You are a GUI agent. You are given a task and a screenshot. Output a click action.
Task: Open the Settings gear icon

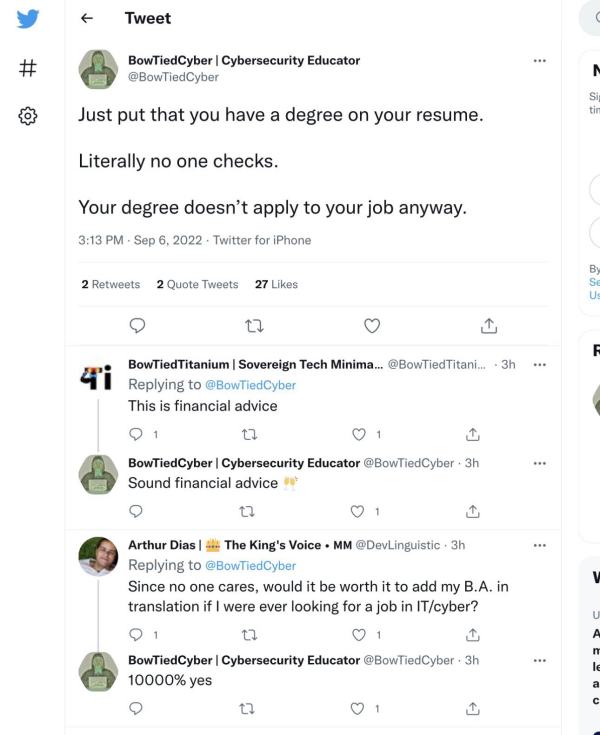pos(29,116)
